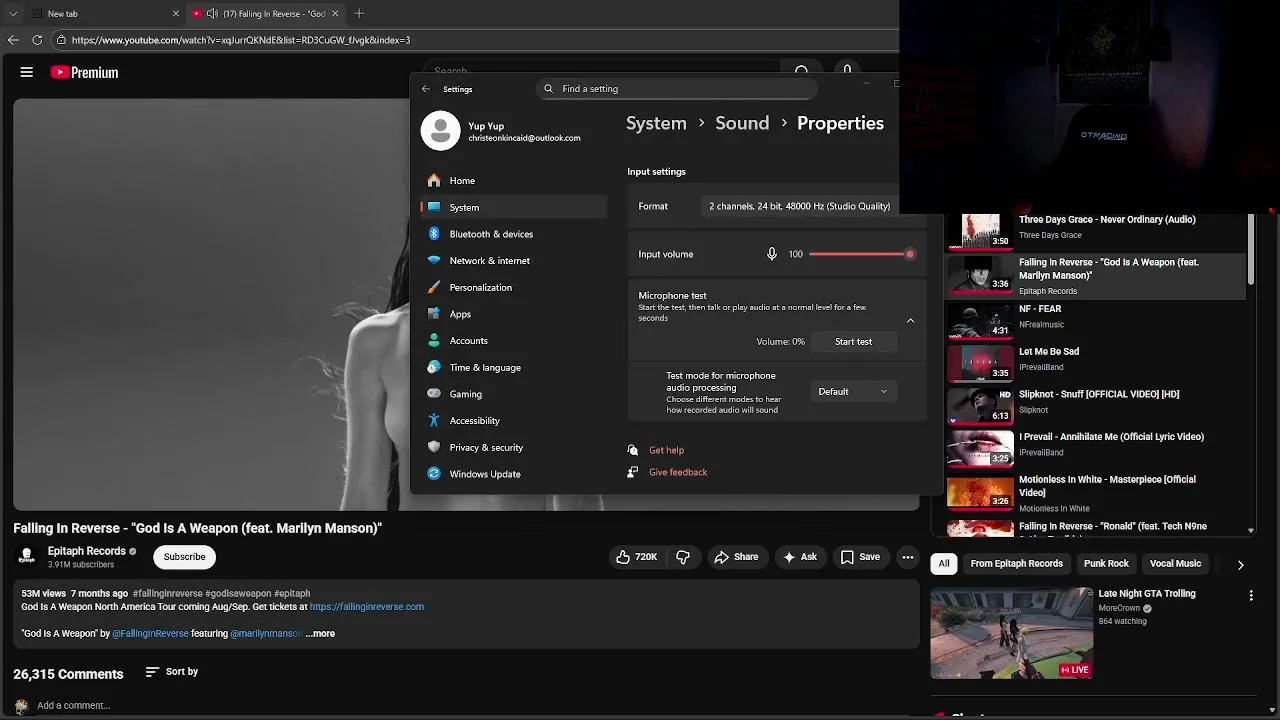Screen dimensions: 1280x720
Task: Select the From Epitaph Records chip
Action: coord(1016,564)
